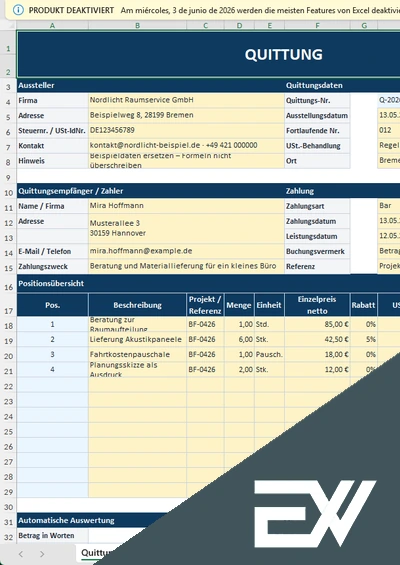Click the Menge column heading
Viewport: 400px width, 565px height.
(239, 305)
